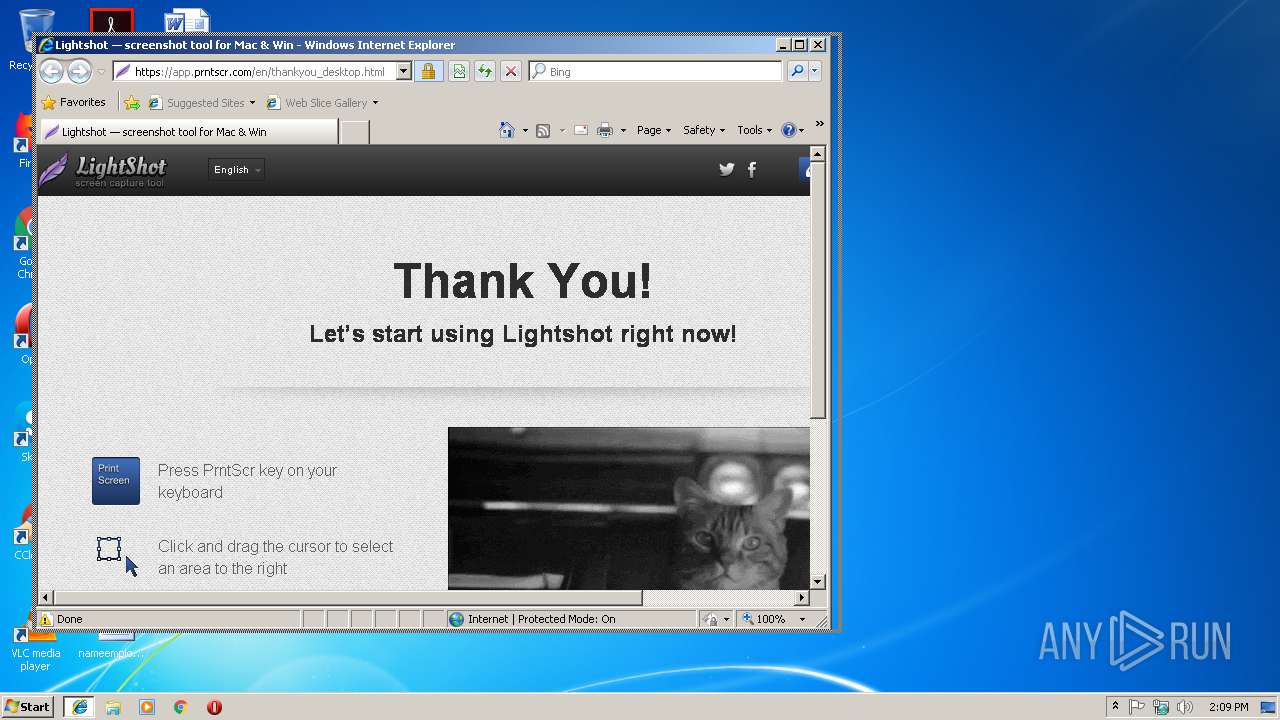Viewport: 1280px width, 720px height.
Task: Click the network connection tray icon
Action: [x=1161, y=707]
